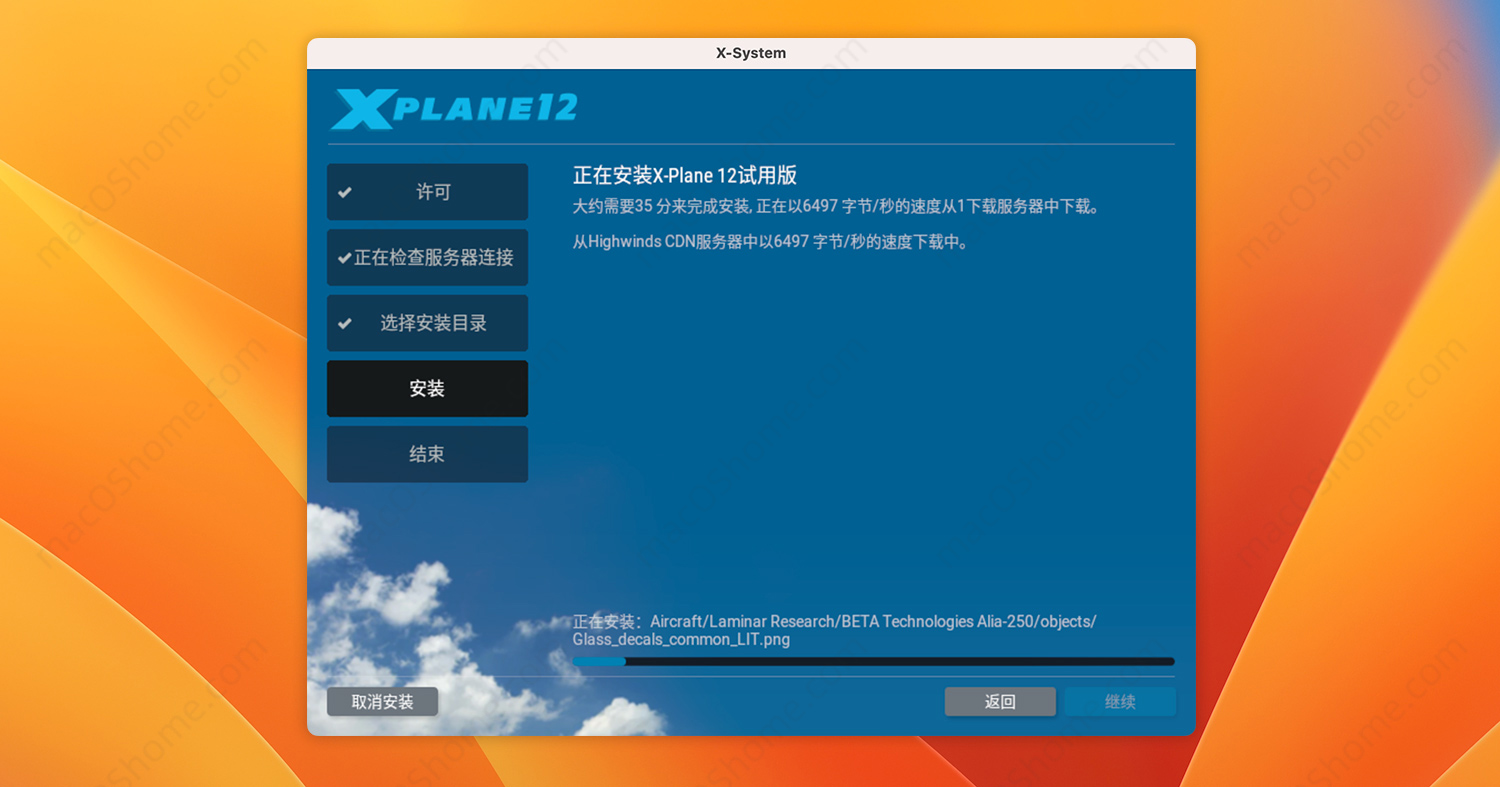1500x787 pixels.
Task: Select the 结束 step
Action: click(427, 454)
